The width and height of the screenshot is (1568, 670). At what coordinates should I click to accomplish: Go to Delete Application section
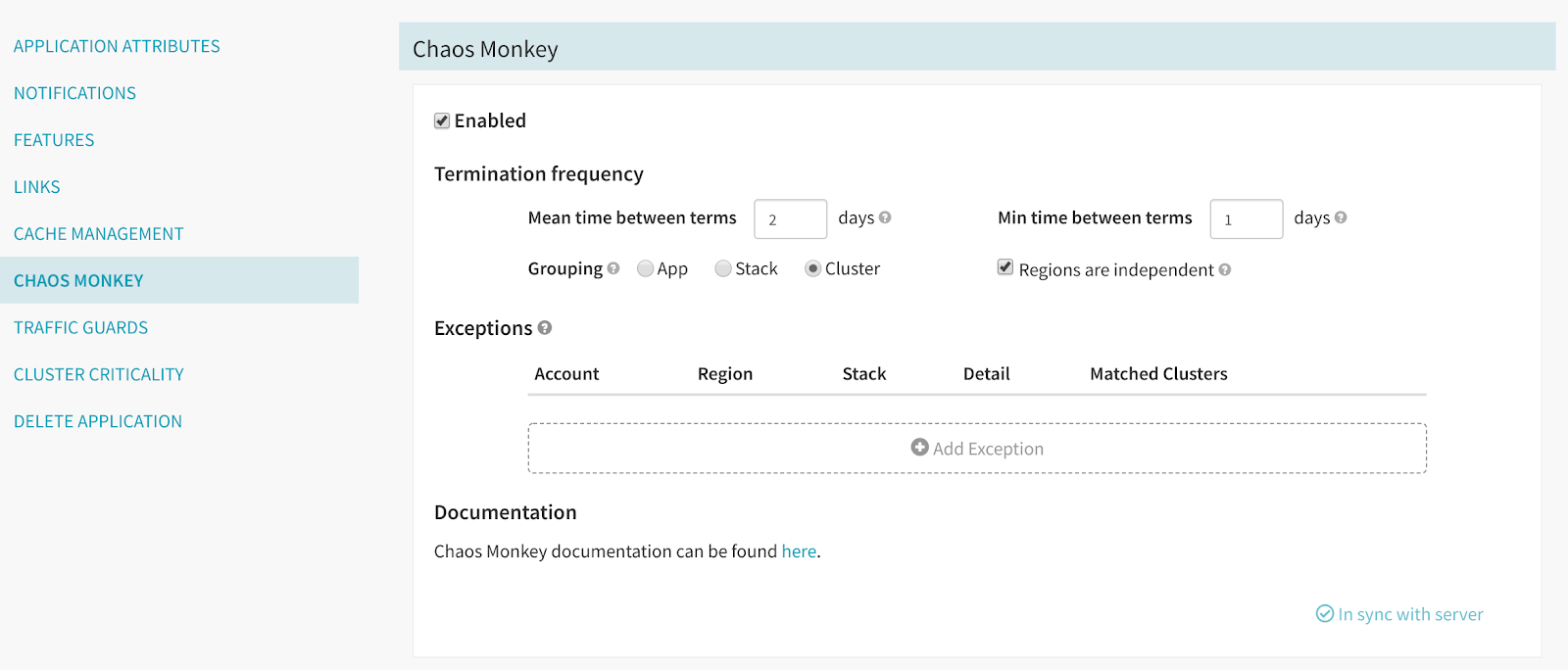[98, 421]
